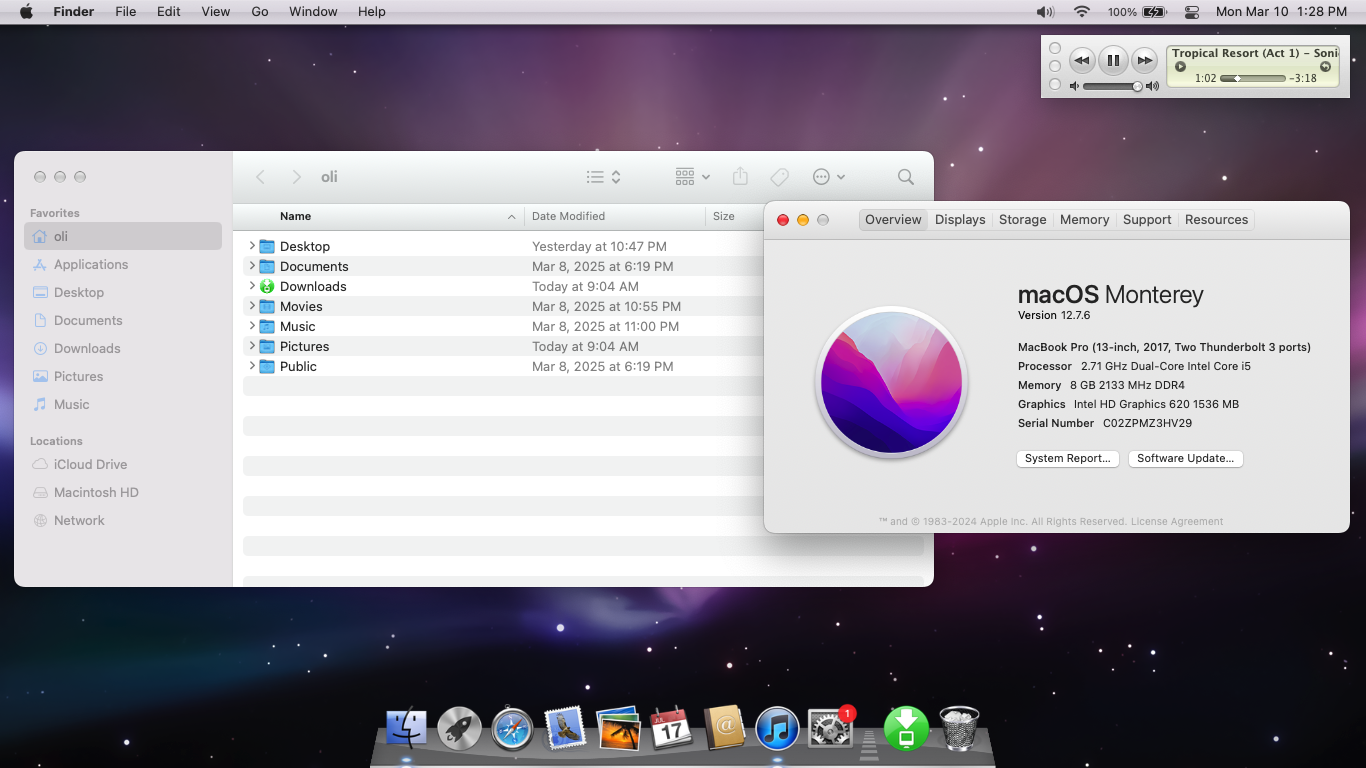1366x768 pixels.
Task: Pause the Tropical Resort track
Action: (x=1114, y=60)
